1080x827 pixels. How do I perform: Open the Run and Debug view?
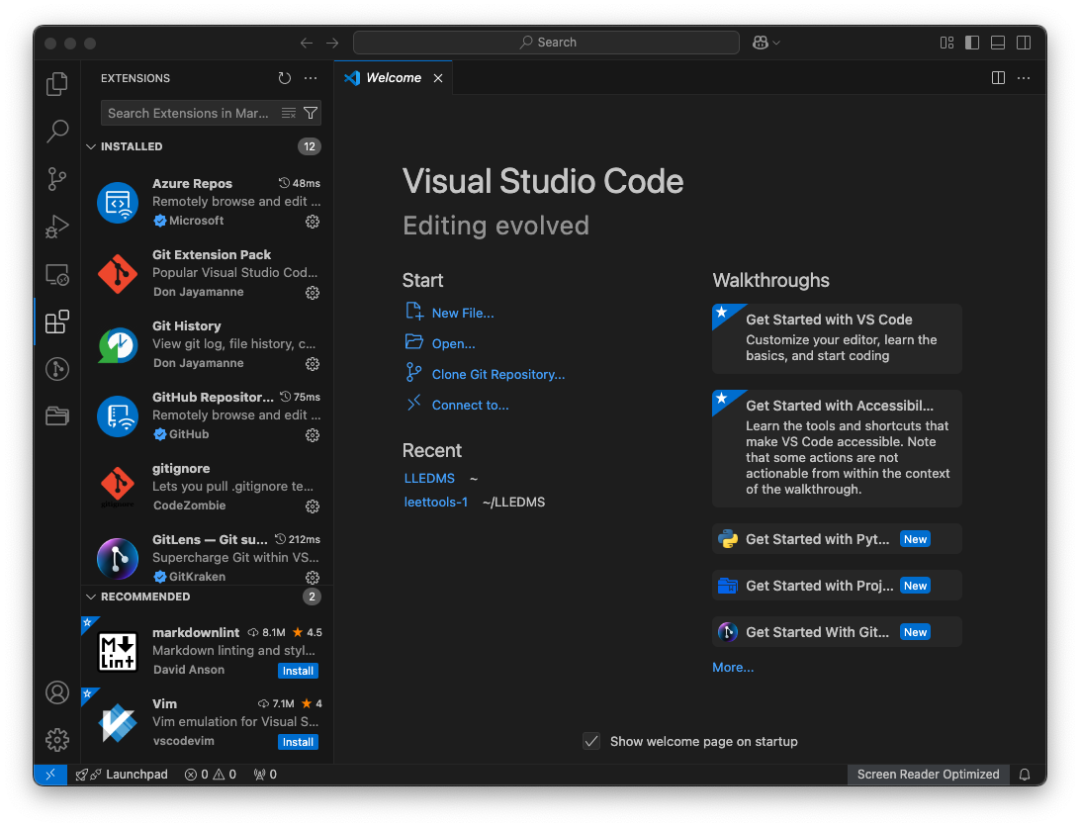click(57, 227)
